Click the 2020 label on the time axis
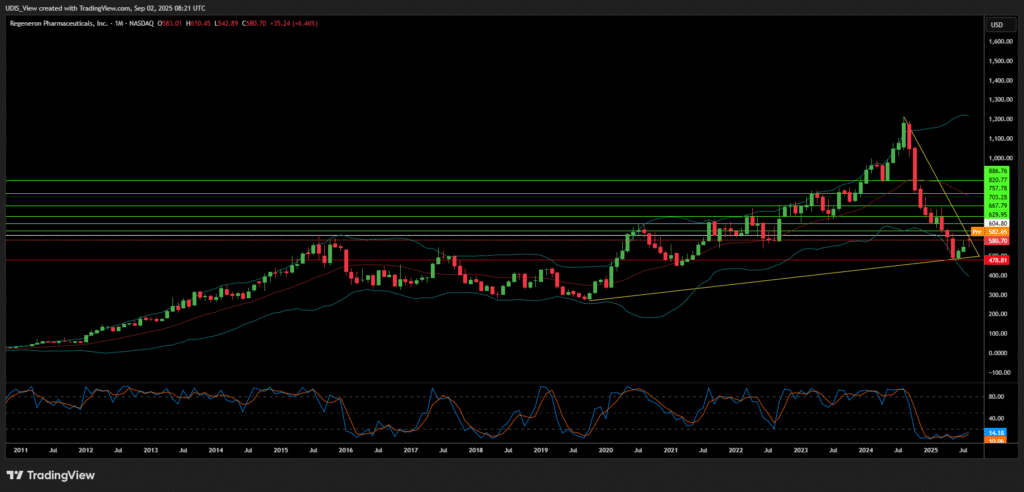Image resolution: width=1024 pixels, height=492 pixels. [604, 452]
